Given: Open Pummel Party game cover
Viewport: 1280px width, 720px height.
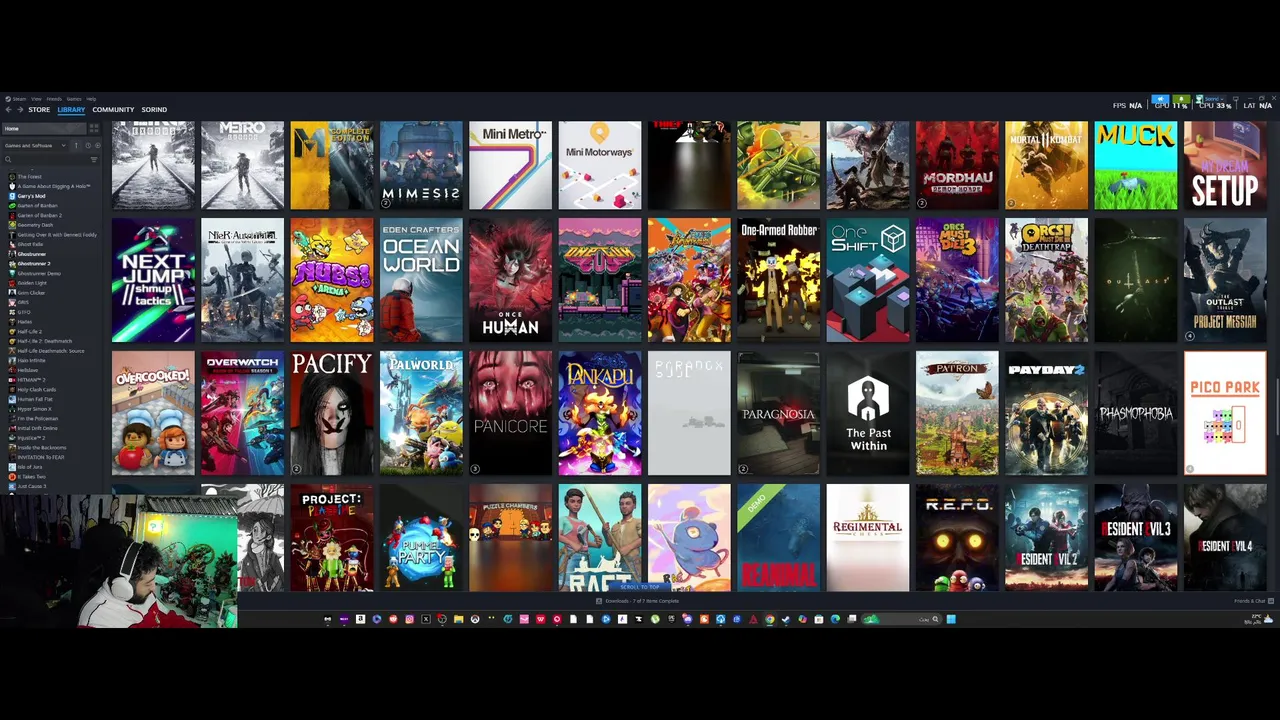Looking at the screenshot, I should [421, 538].
